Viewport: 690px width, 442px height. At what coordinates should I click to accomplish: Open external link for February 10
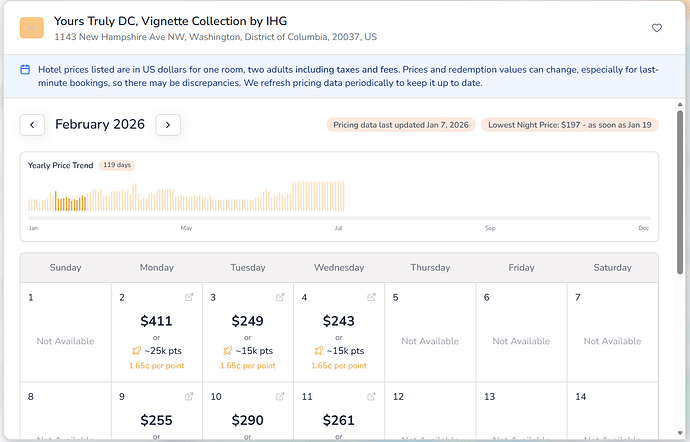point(280,397)
